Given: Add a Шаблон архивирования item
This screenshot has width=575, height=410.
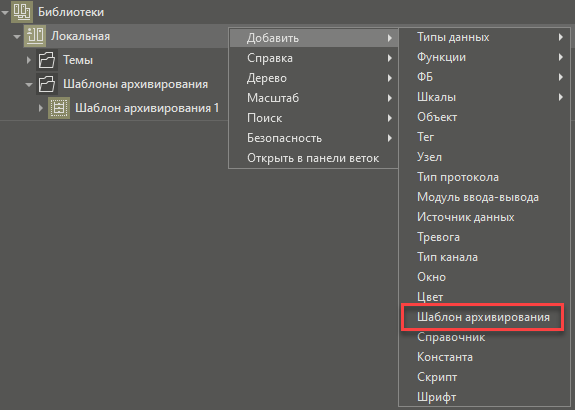Looking at the screenshot, I should [x=484, y=317].
